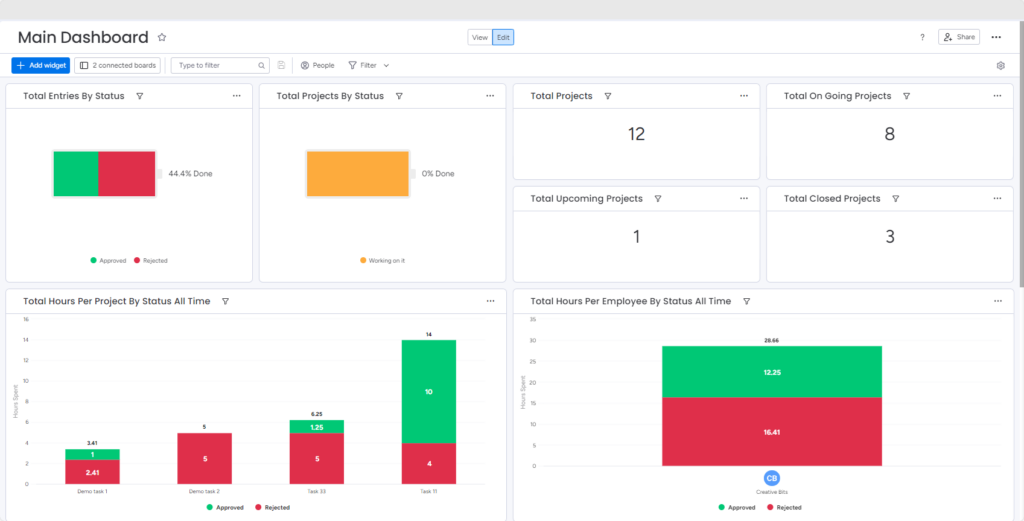Click the green Approved segment of battery chart
The image size is (1024, 521).
tap(76, 174)
